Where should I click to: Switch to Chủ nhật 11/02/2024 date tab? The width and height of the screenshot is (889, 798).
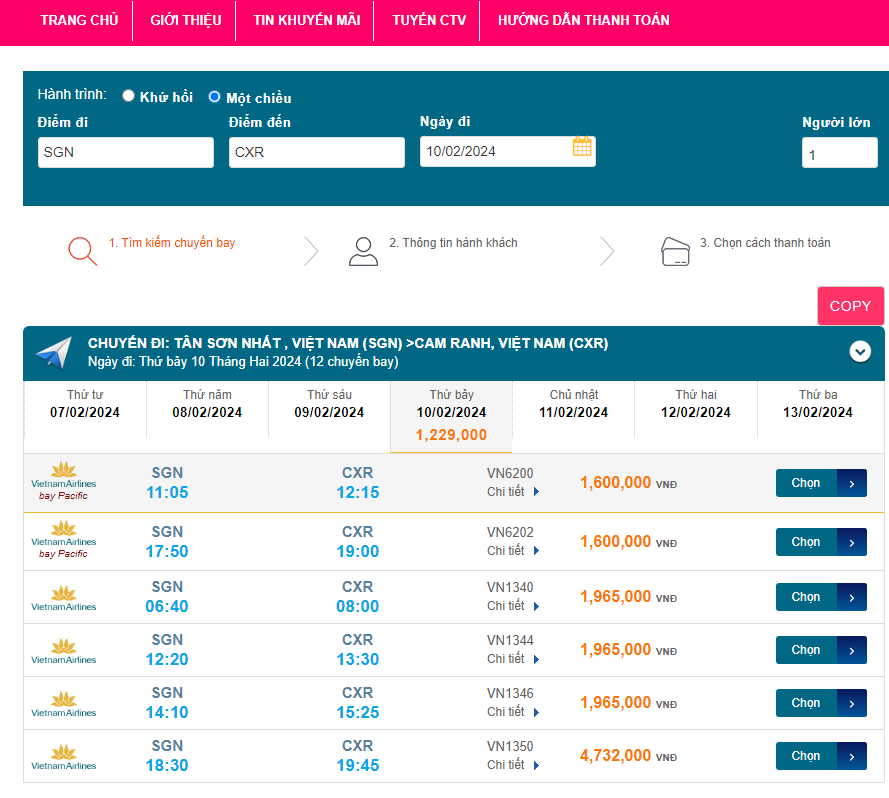pos(573,404)
